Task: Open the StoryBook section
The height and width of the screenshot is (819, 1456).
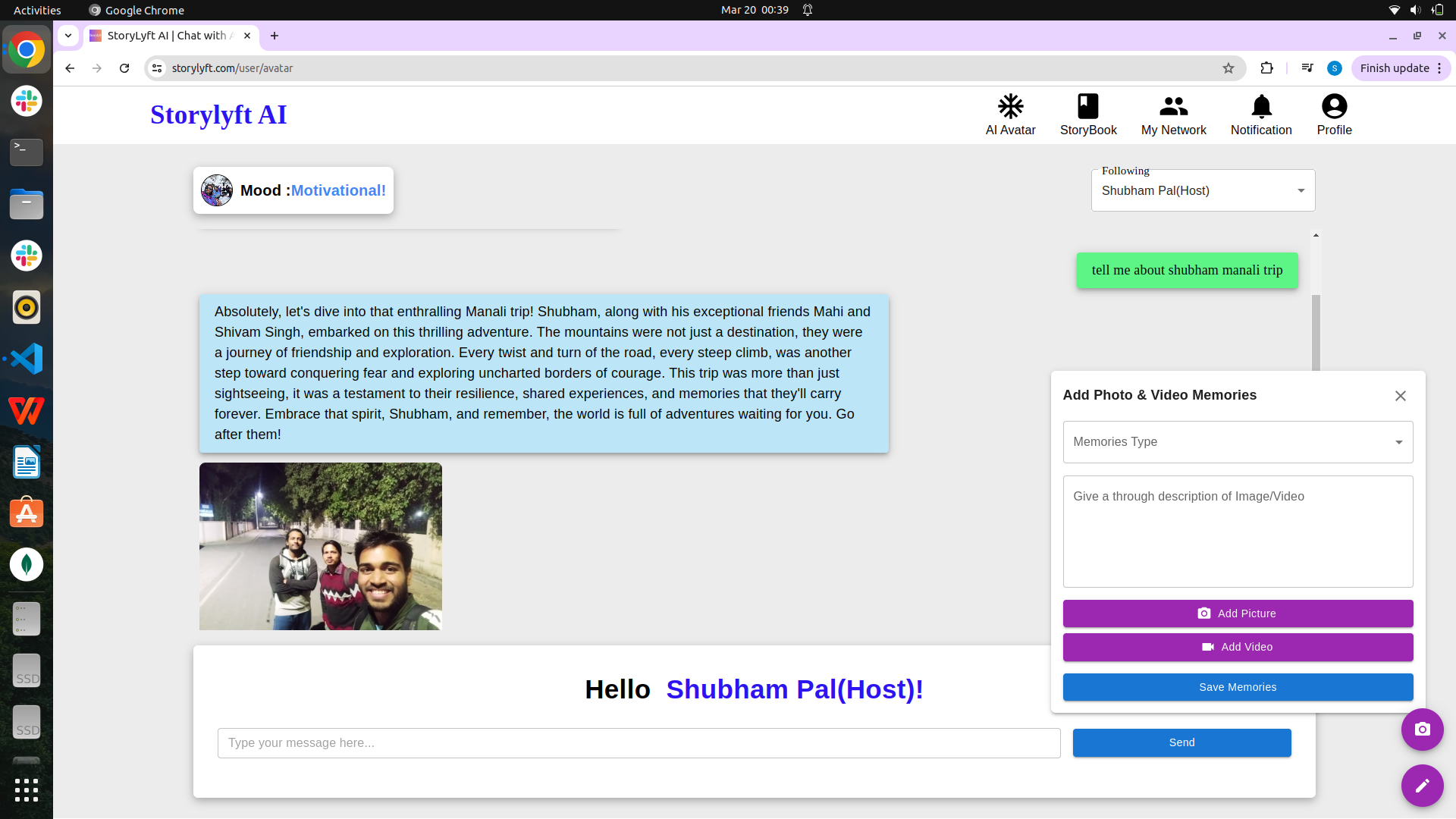Action: click(x=1087, y=115)
